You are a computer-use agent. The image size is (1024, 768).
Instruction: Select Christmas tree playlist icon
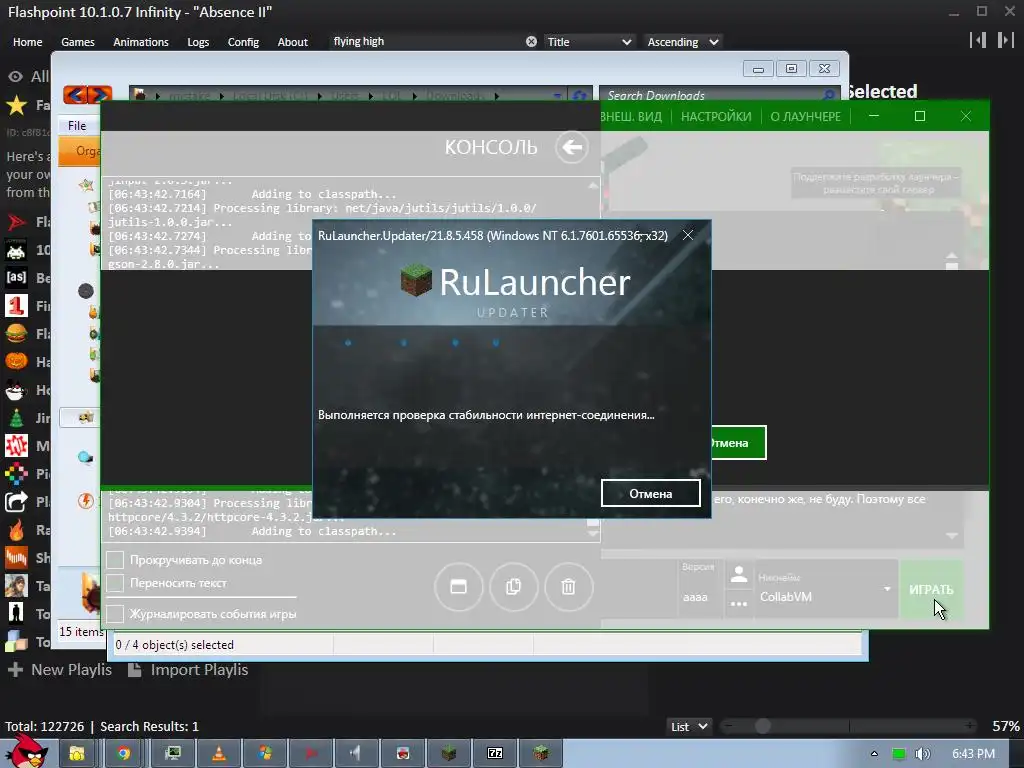click(16, 418)
